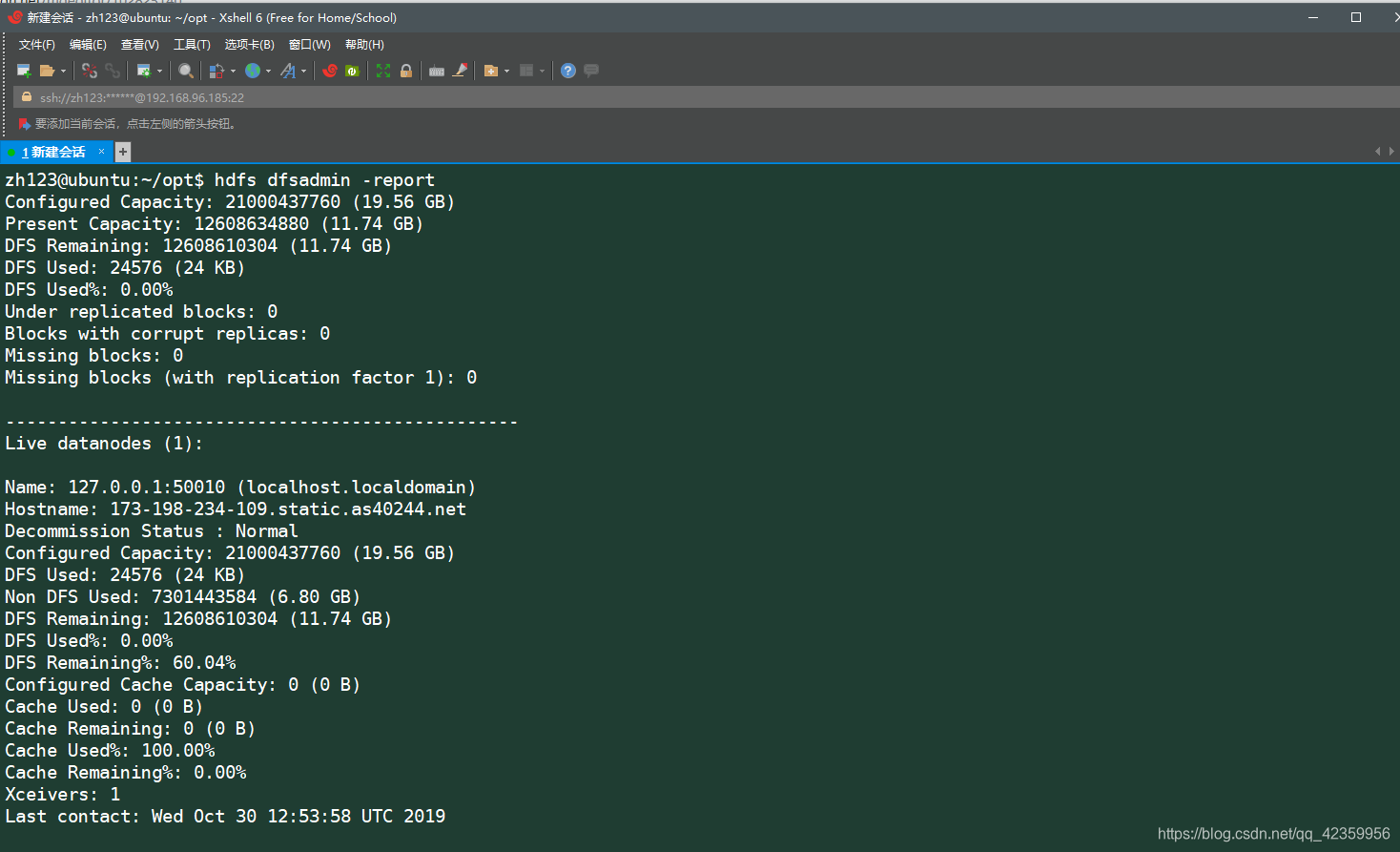Add a new tab with plus button
This screenshot has width=1400, height=852.
coord(123,152)
